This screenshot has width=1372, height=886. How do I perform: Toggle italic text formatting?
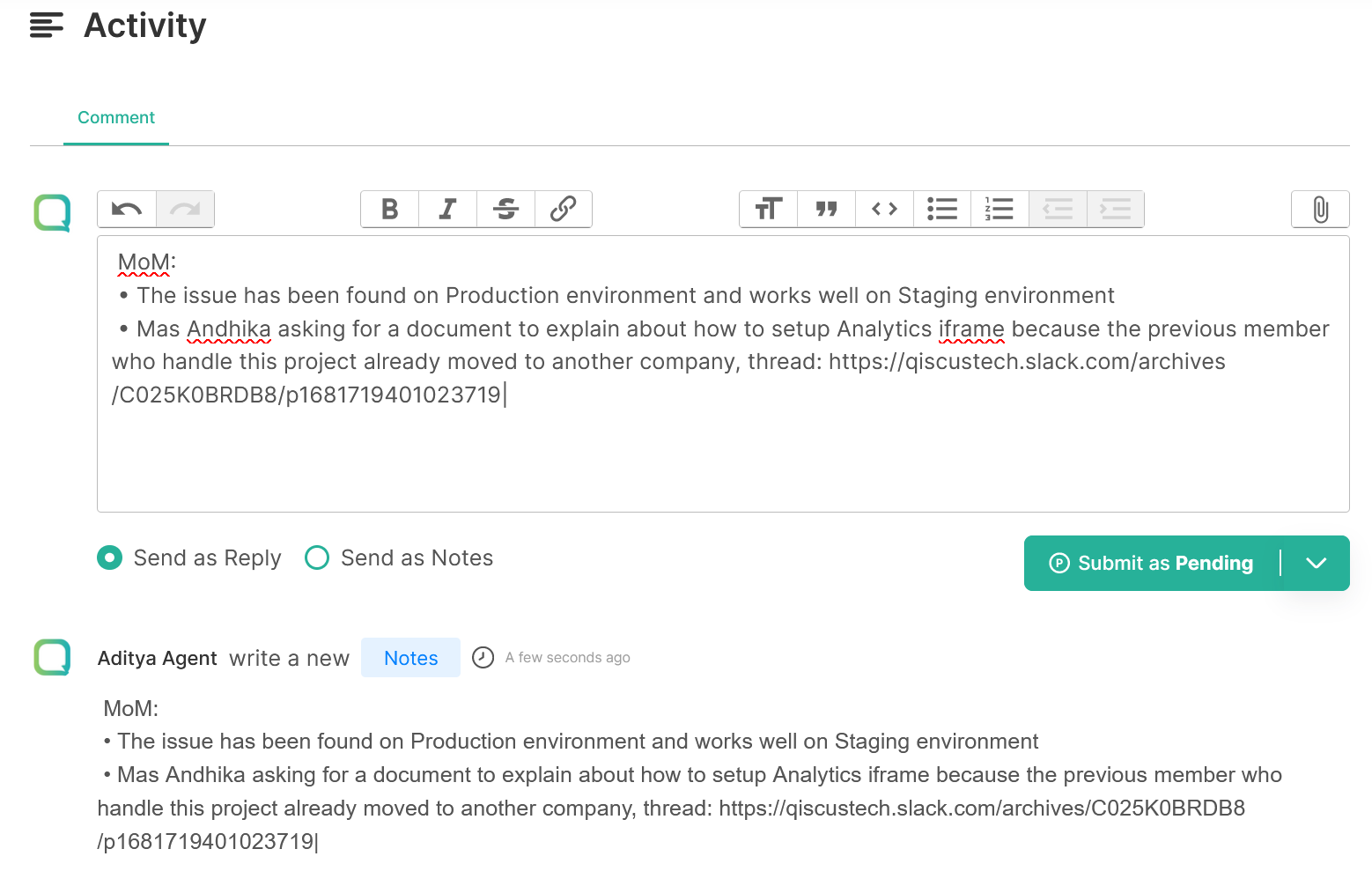[447, 210]
